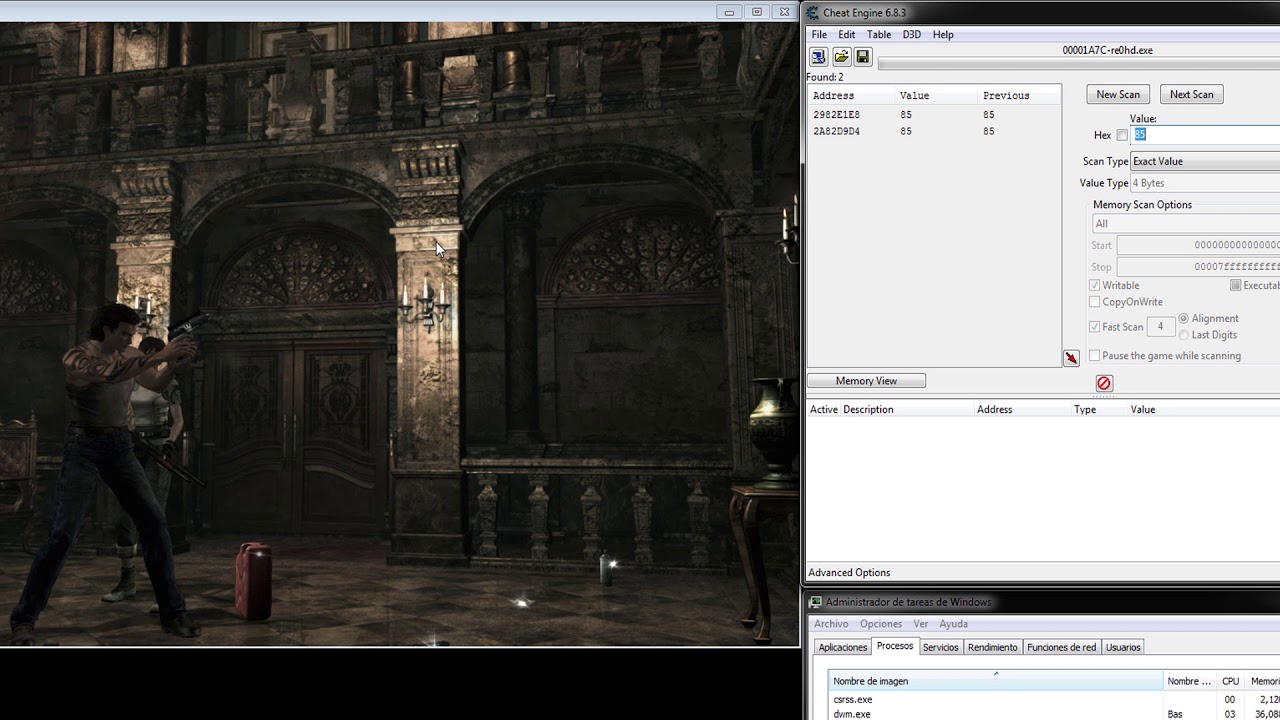Click Advanced Options
The image size is (1280, 720).
click(849, 573)
